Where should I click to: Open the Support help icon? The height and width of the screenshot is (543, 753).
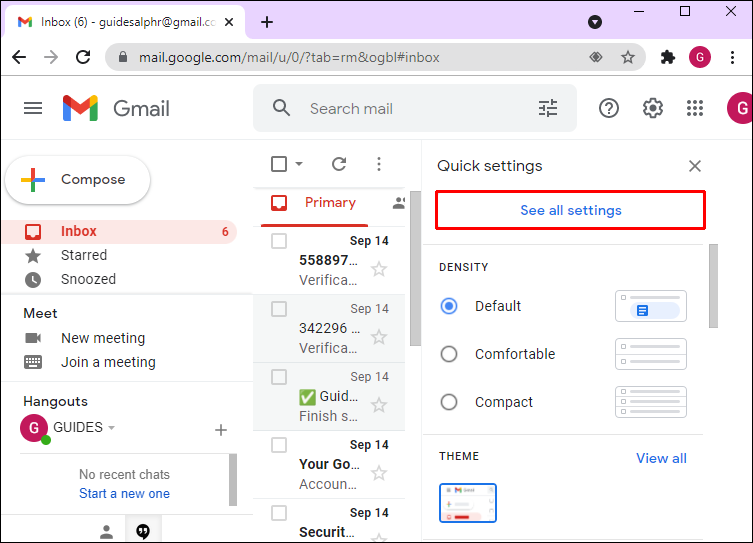[x=608, y=109]
